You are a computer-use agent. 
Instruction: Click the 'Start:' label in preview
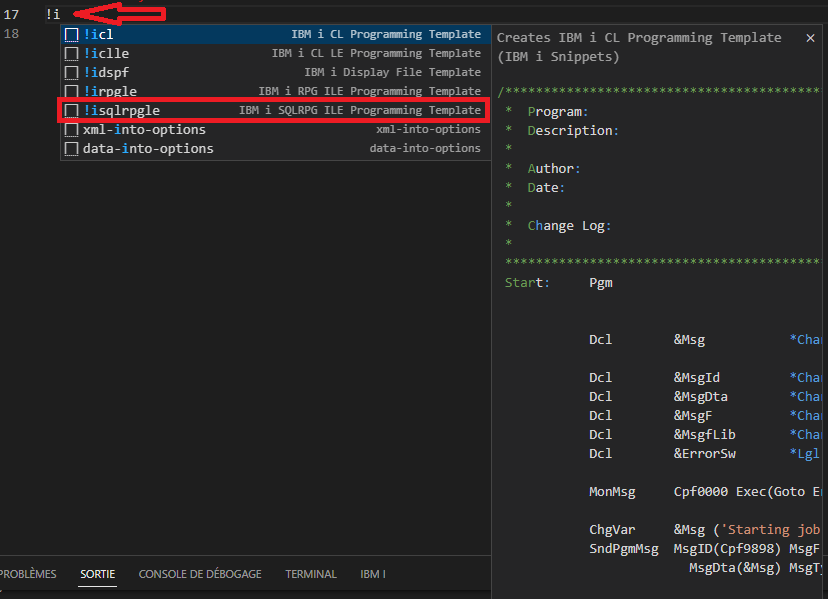[x=527, y=283]
